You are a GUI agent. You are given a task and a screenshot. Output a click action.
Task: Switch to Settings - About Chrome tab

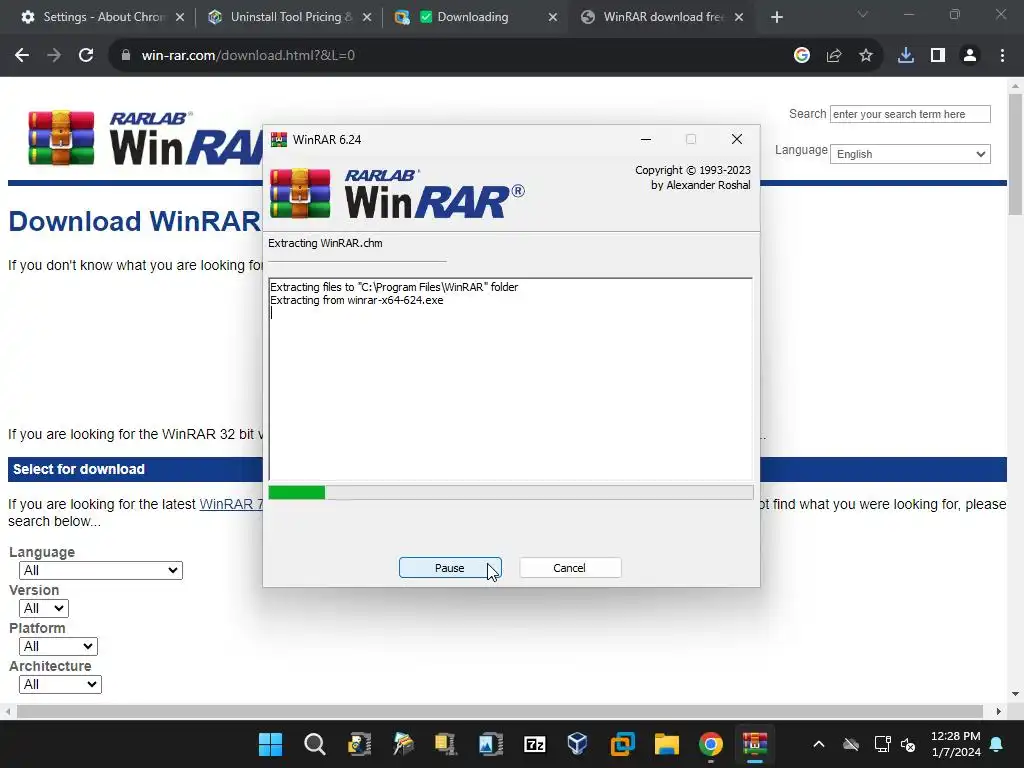point(104,17)
